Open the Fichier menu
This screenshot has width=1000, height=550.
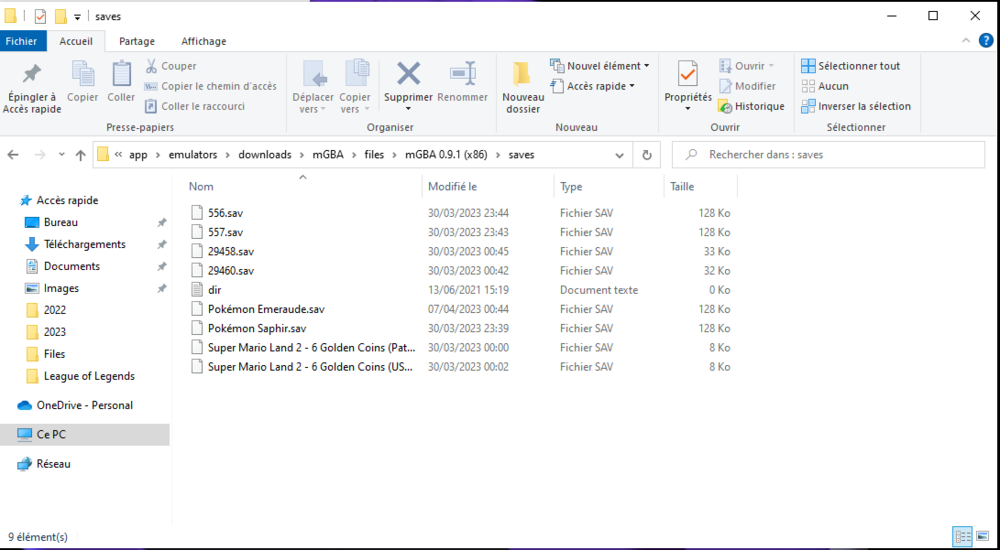[21, 41]
